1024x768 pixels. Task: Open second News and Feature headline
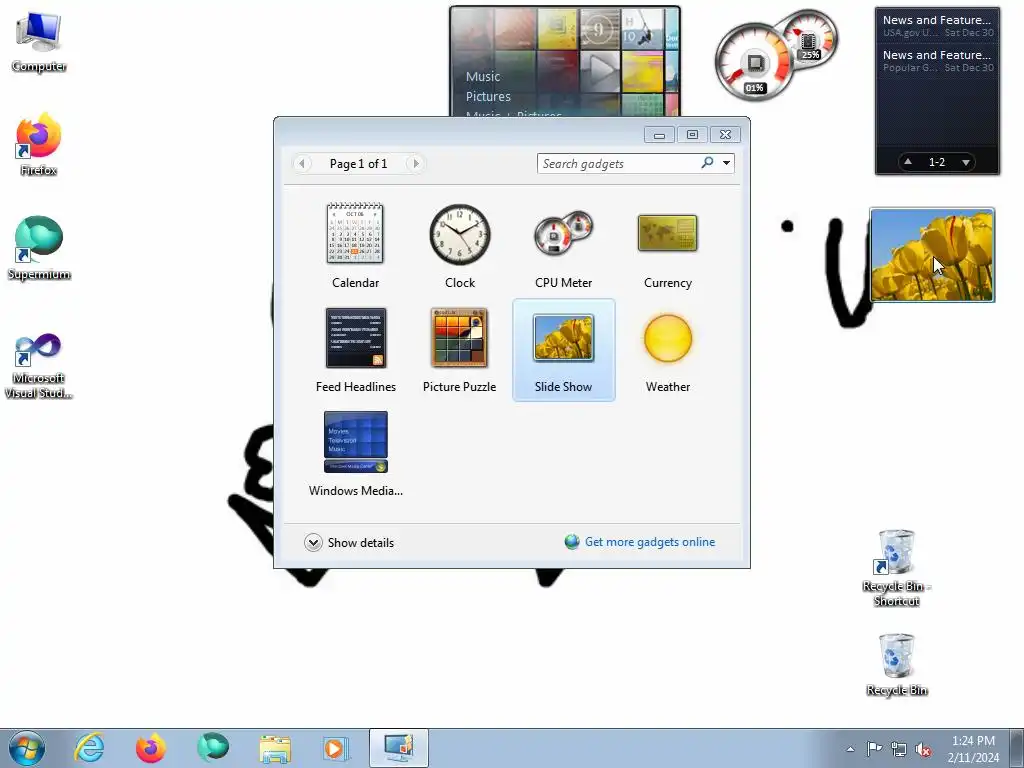[x=937, y=61]
